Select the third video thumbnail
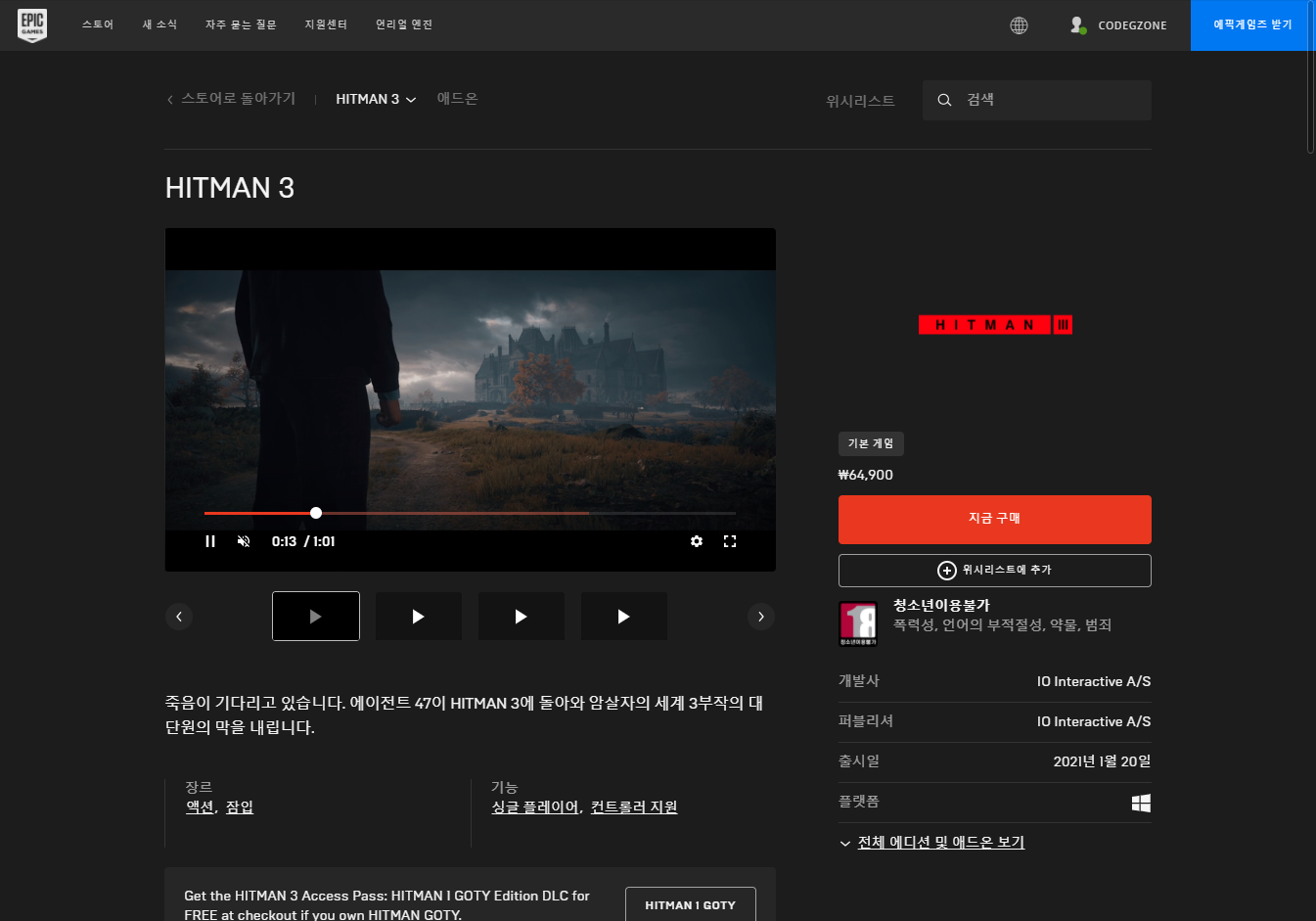 (522, 617)
